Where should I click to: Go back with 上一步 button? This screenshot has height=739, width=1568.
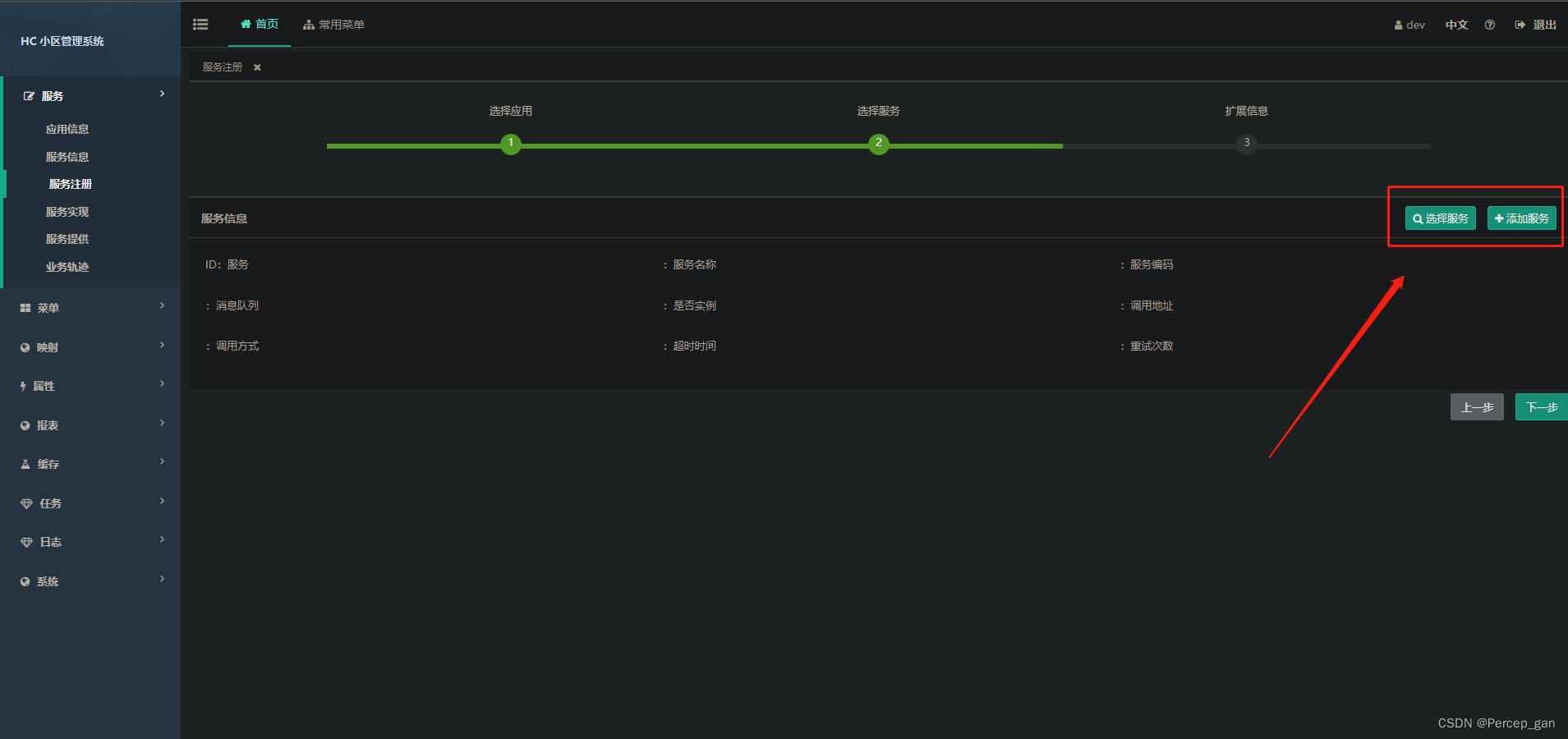click(1477, 407)
